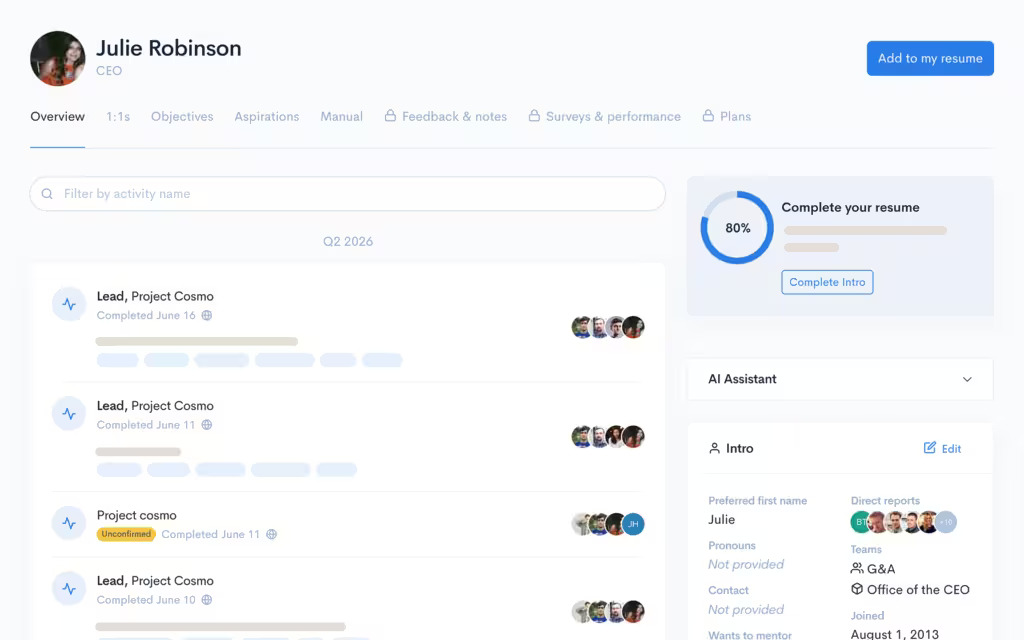
Task: Click the 80% resume progress ring
Action: pyautogui.click(x=737, y=228)
